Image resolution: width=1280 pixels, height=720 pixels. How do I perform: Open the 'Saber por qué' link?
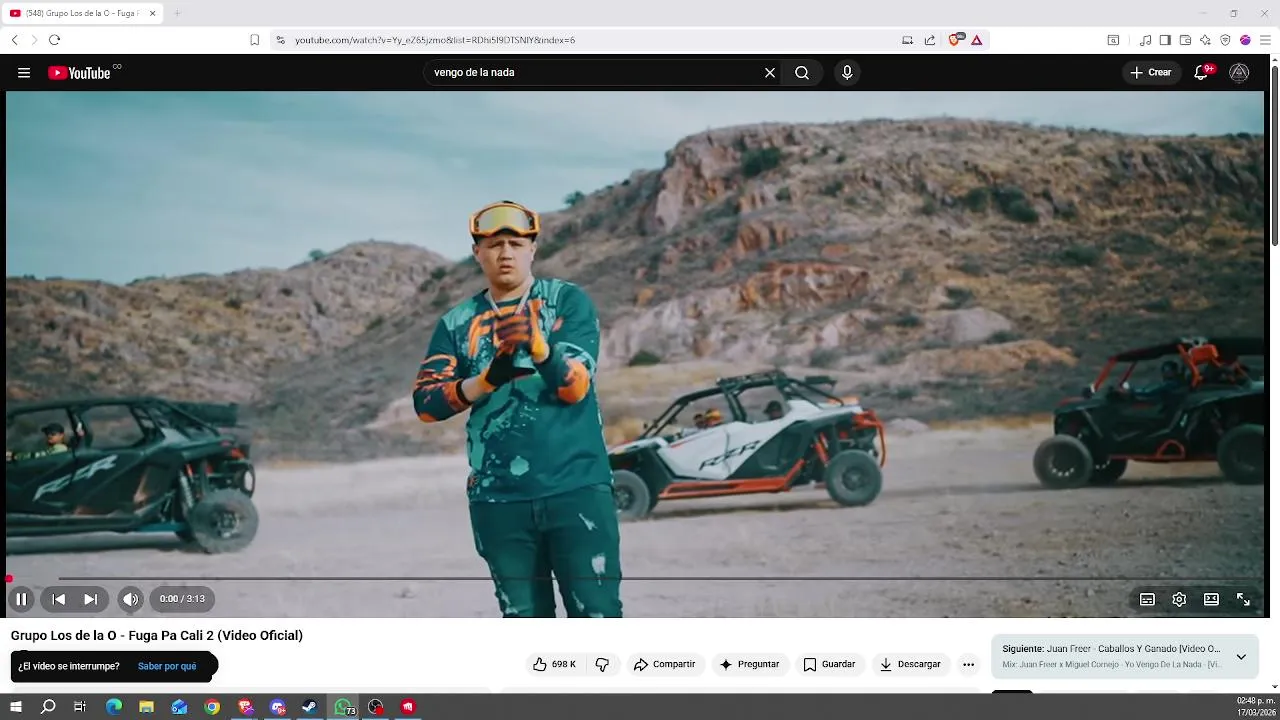pos(167,666)
